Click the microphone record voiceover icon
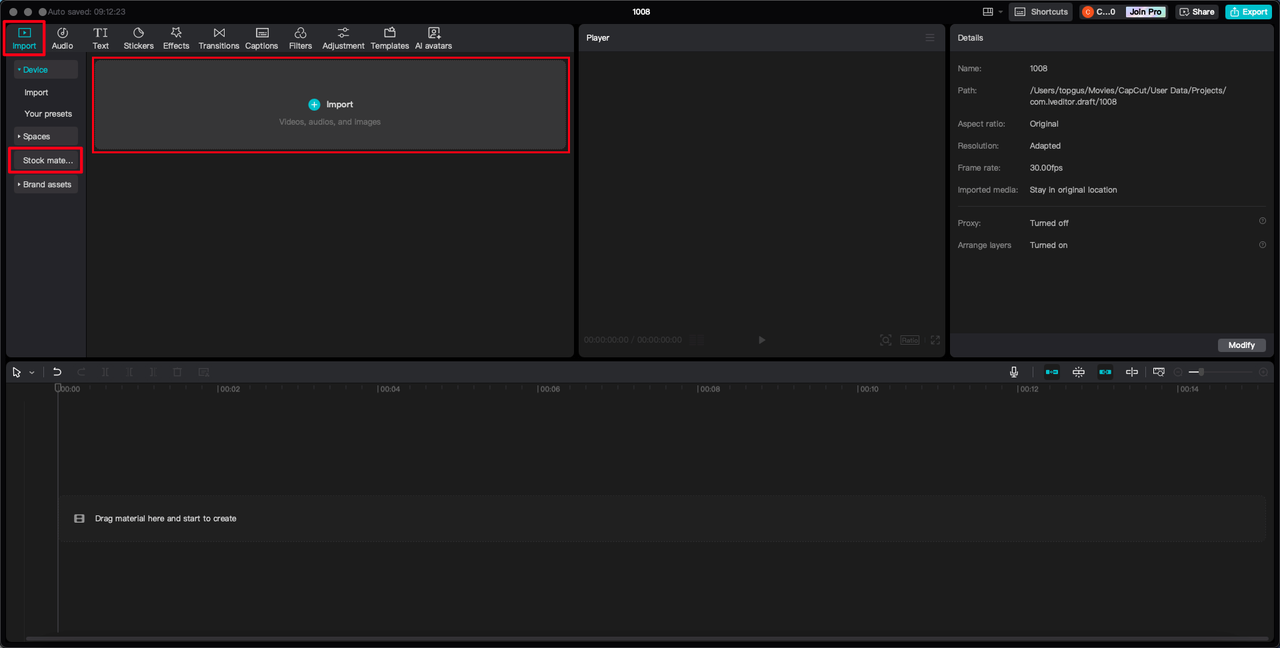The image size is (1280, 648). pyautogui.click(x=1014, y=372)
